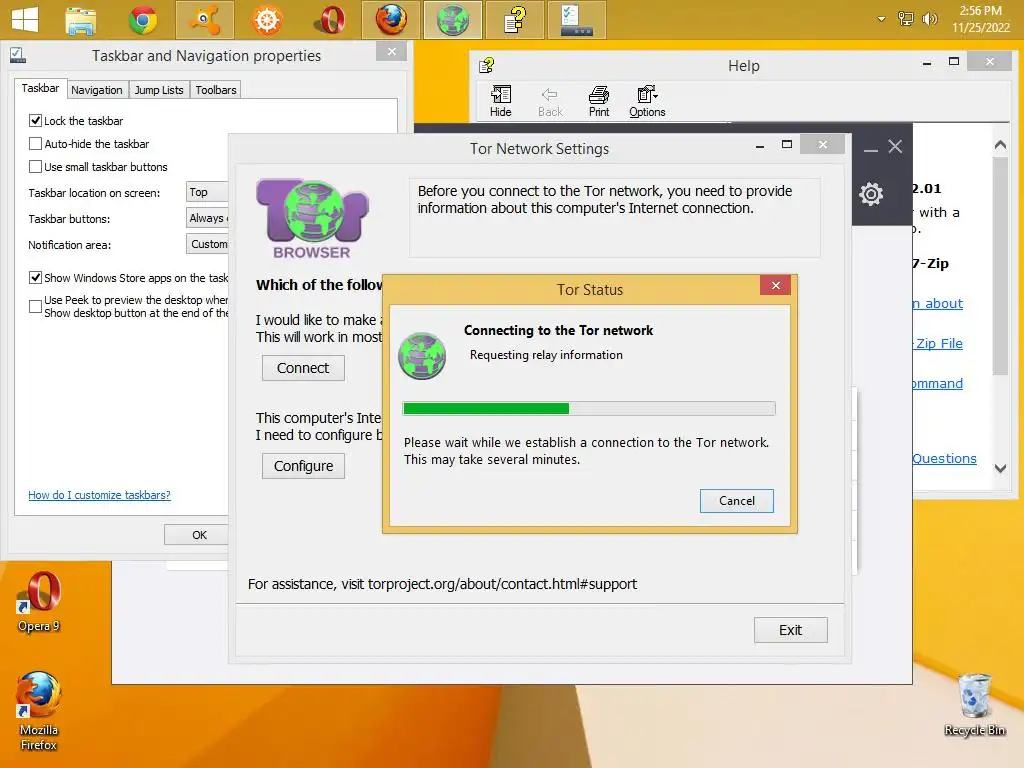This screenshot has height=768, width=1024.
Task: Open the 'ommand' link in Help
Action: pos(938,383)
